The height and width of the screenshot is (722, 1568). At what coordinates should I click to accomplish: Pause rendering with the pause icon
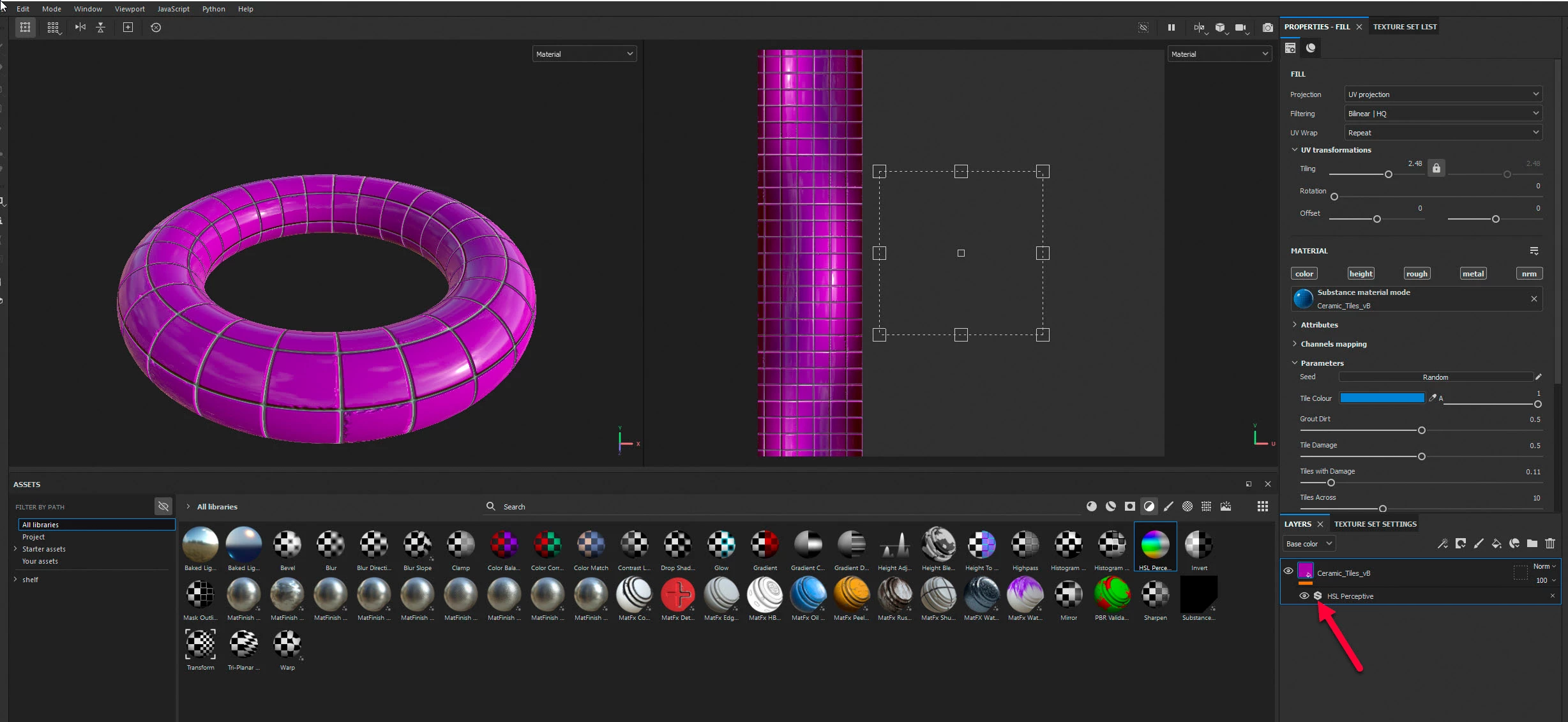pyautogui.click(x=1171, y=27)
